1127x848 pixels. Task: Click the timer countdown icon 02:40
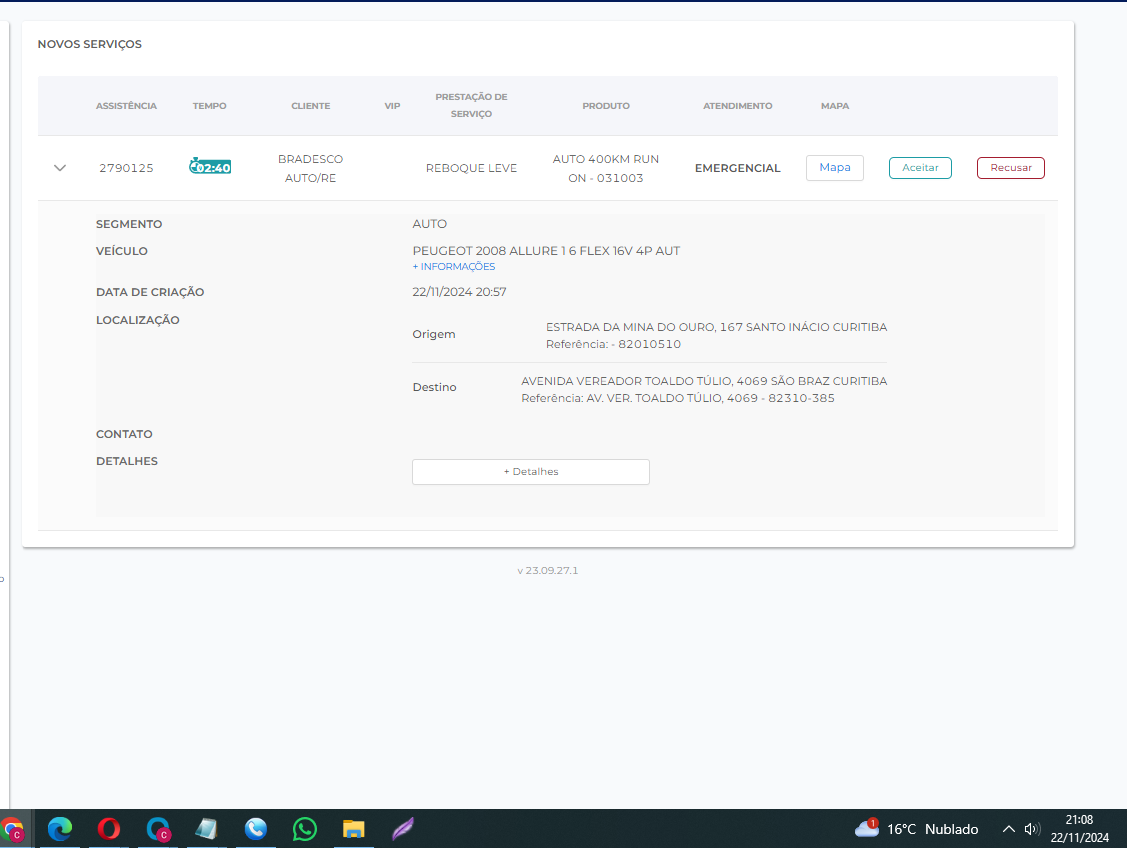pos(210,167)
